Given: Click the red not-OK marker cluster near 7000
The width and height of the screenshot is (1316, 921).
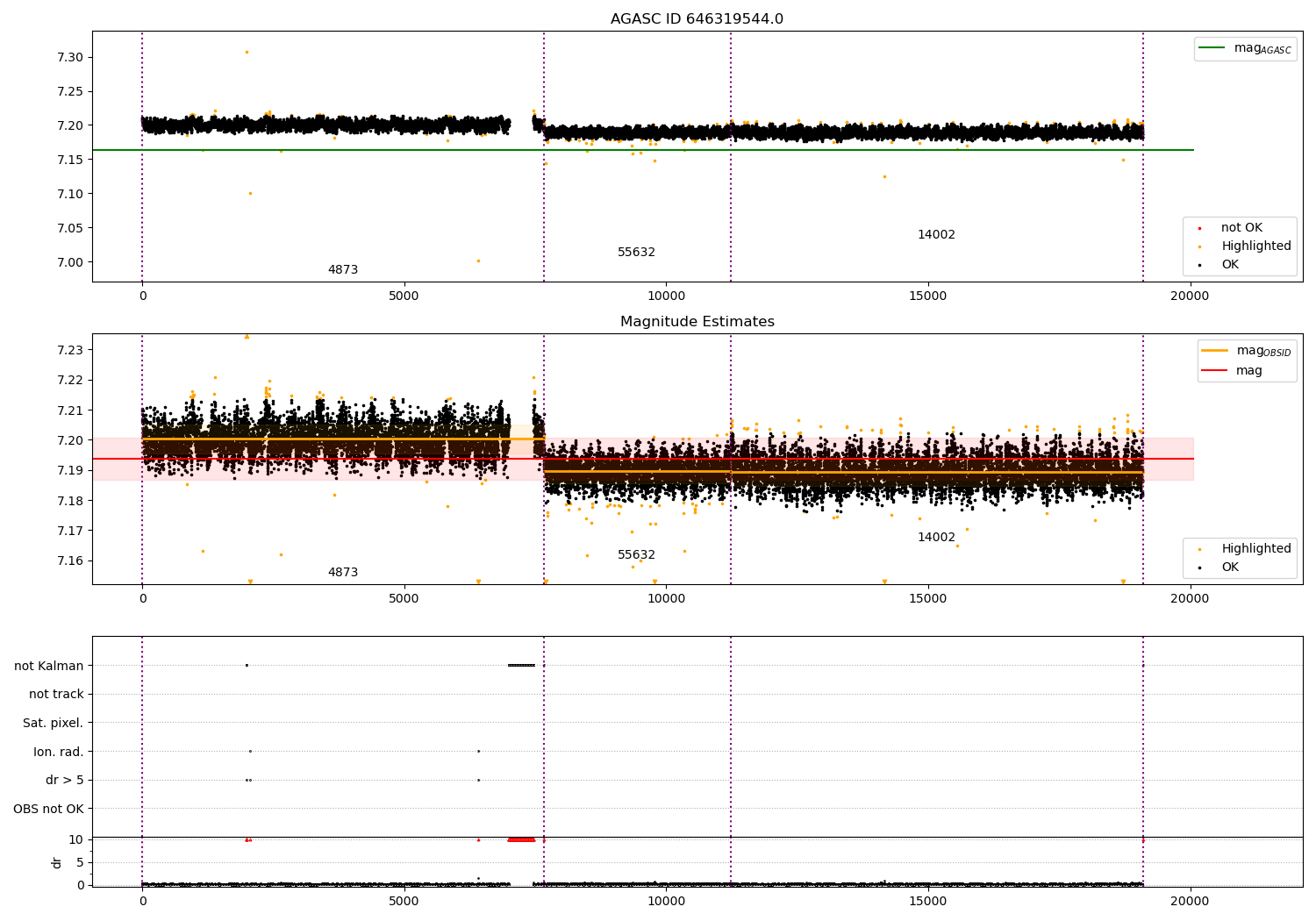Looking at the screenshot, I should [x=521, y=839].
